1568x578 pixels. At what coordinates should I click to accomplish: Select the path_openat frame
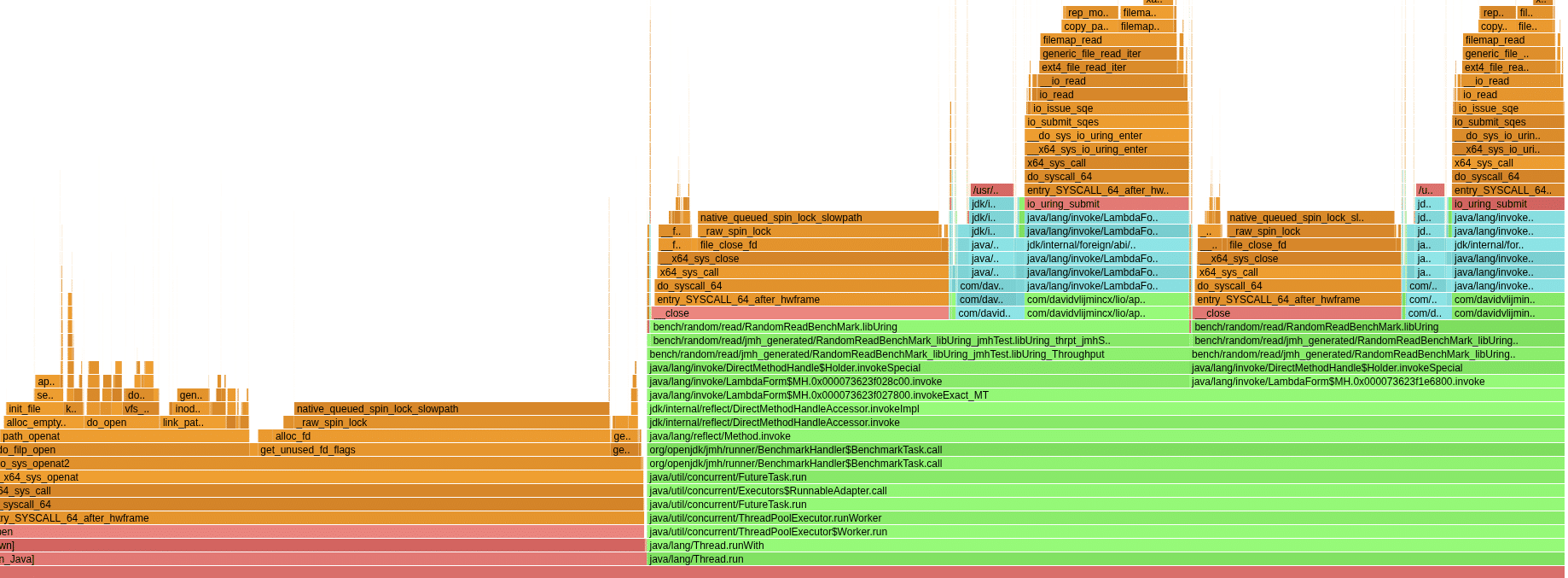[x=125, y=436]
